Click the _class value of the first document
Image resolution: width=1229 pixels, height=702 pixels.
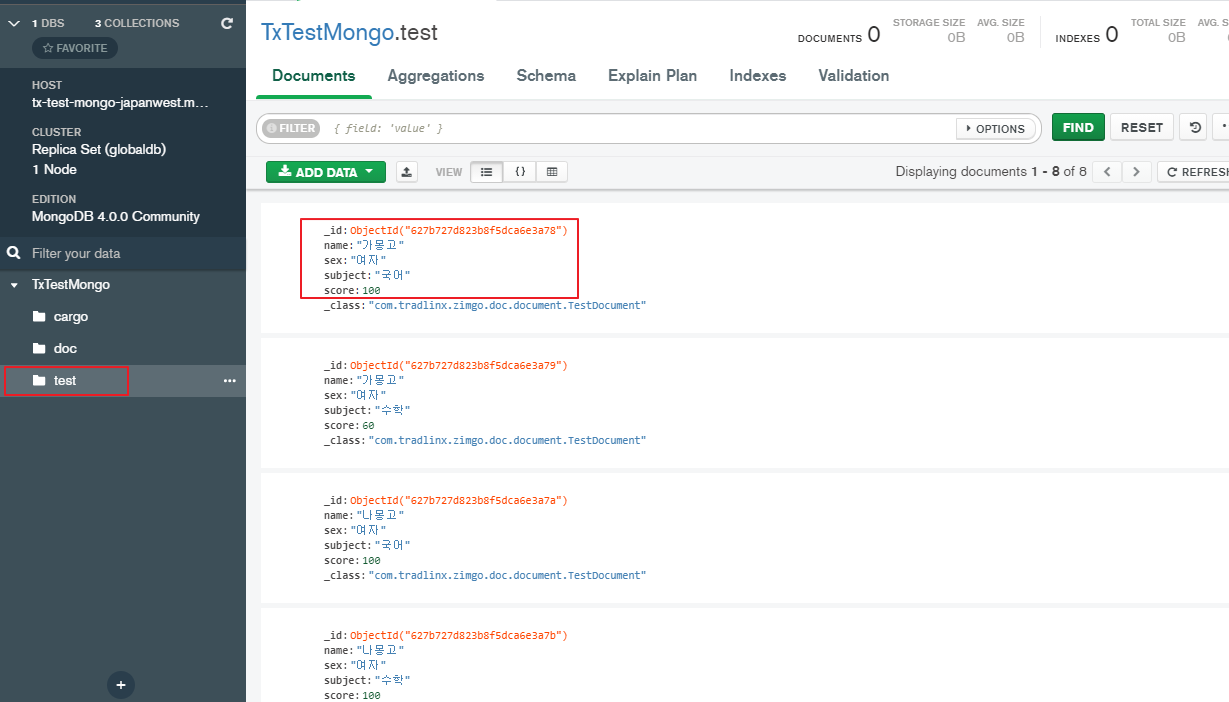(507, 305)
